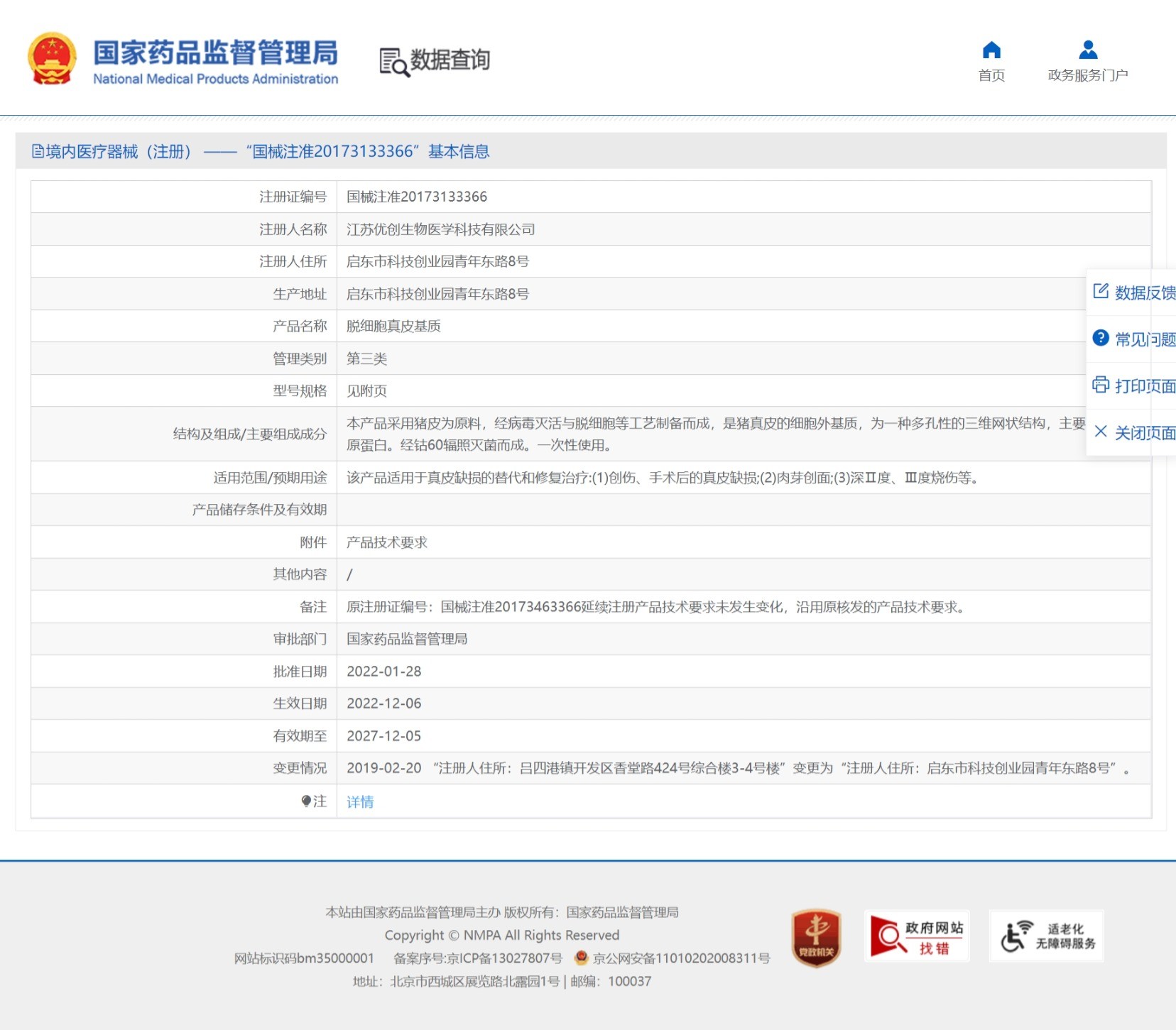Click Copyright © NMPA All Rights Reserved
The height and width of the screenshot is (1030, 1176).
tap(502, 936)
